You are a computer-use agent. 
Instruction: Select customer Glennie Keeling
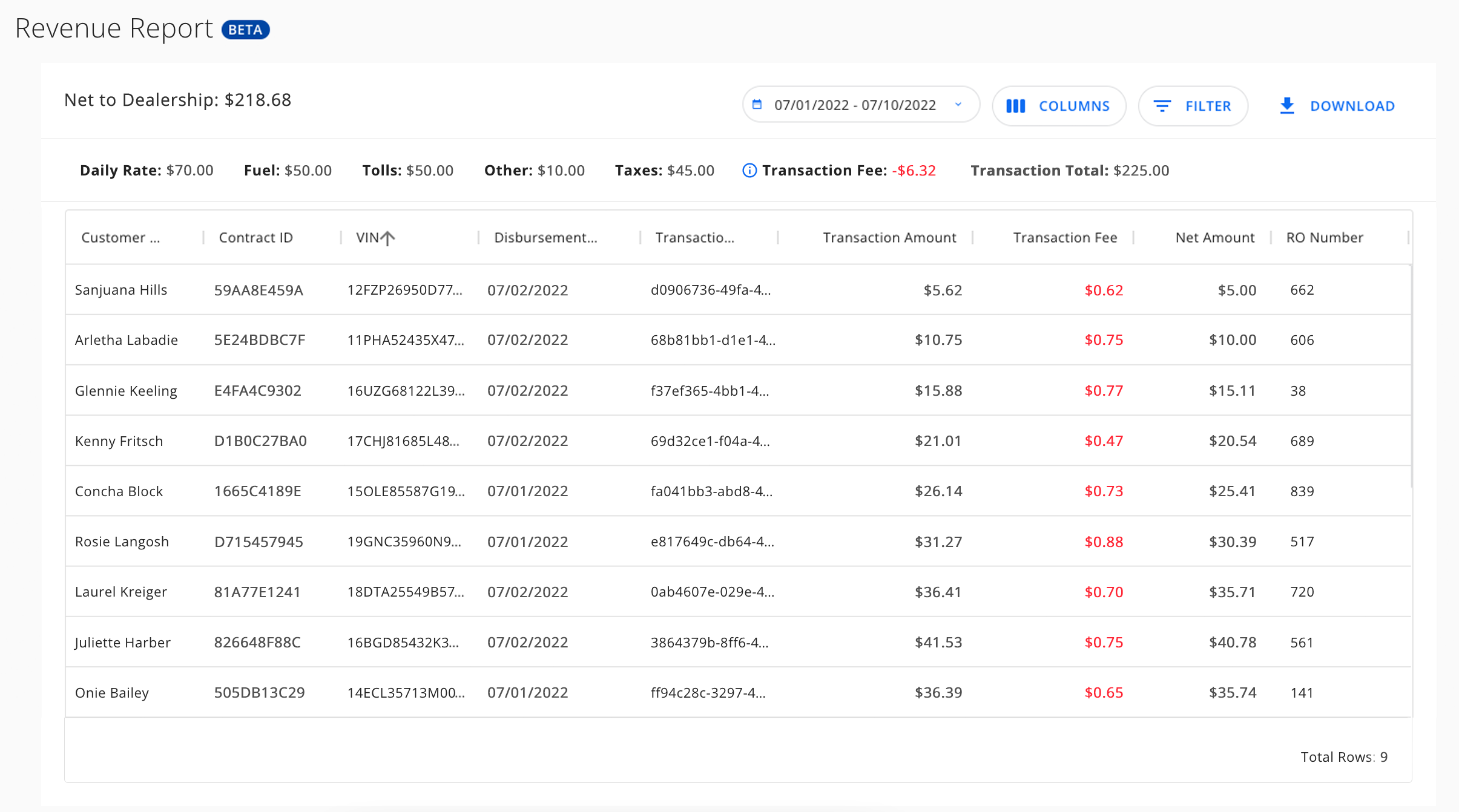[x=126, y=391]
